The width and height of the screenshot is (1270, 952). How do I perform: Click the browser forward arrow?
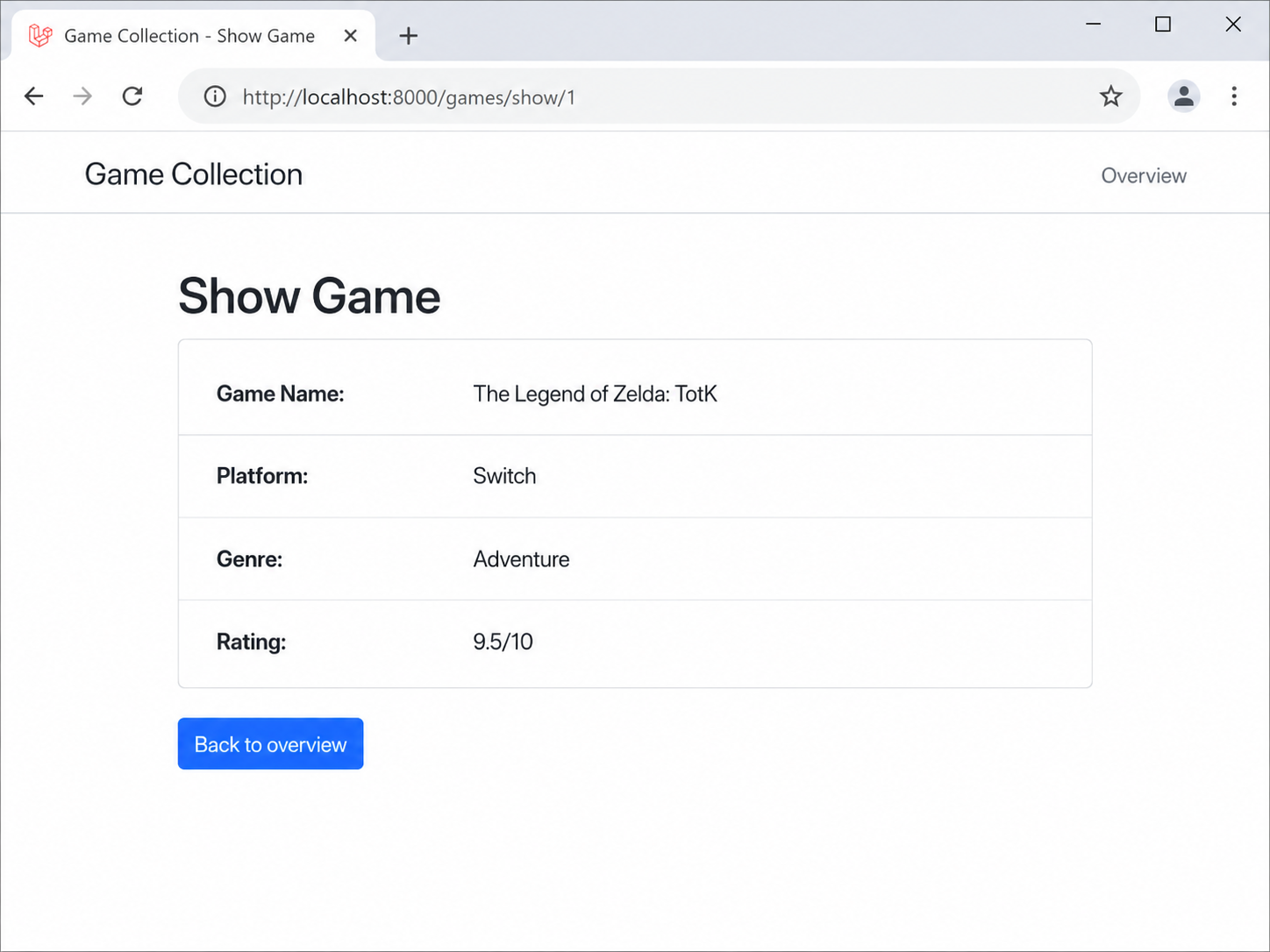(82, 96)
